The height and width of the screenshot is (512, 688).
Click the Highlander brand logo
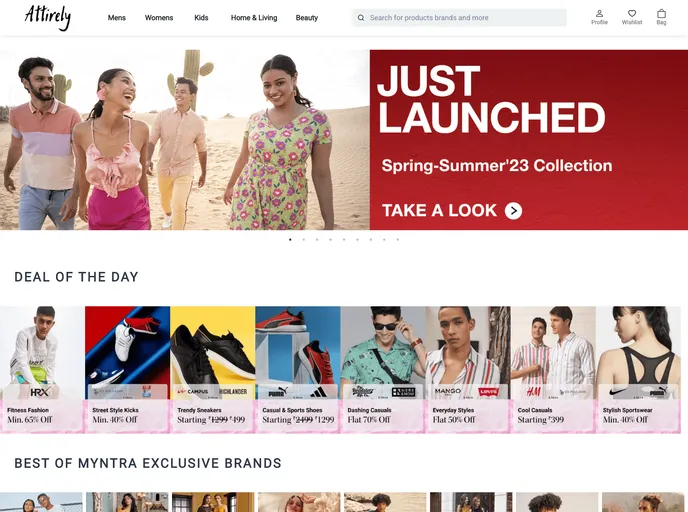(x=233, y=391)
